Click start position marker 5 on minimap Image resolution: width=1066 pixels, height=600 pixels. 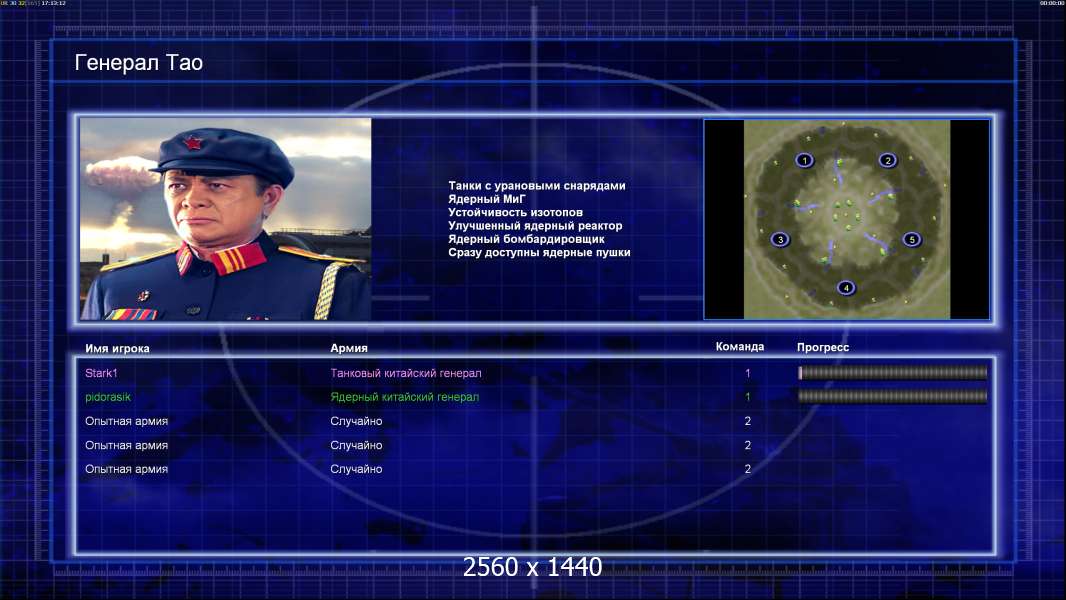(912, 239)
